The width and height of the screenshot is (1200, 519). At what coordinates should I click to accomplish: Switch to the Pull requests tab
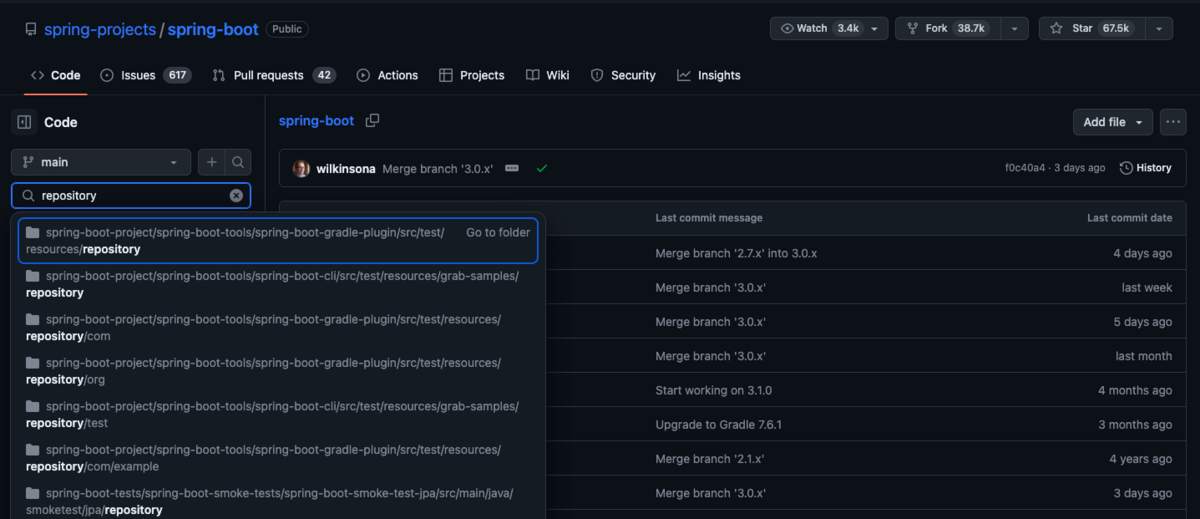click(273, 75)
